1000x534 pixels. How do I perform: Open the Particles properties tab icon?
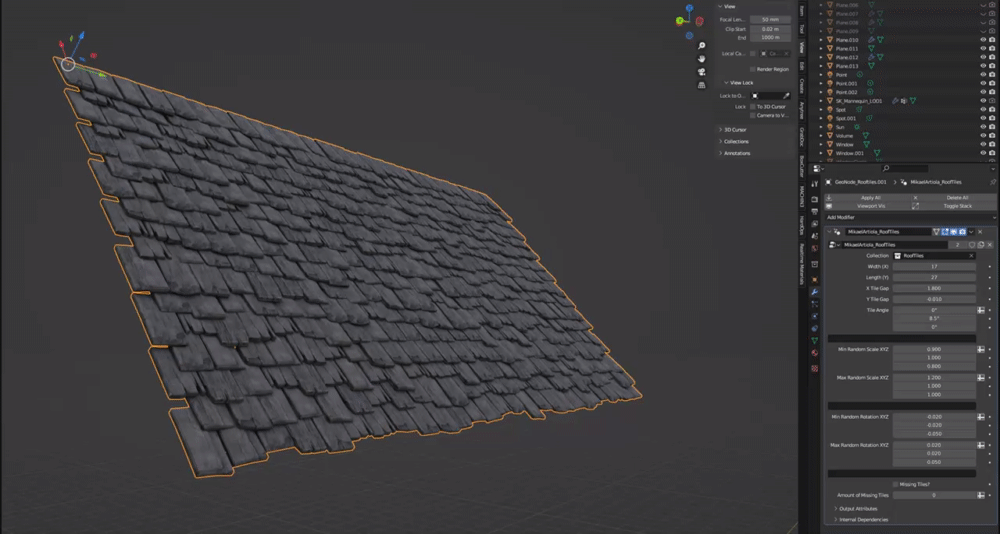[814, 304]
